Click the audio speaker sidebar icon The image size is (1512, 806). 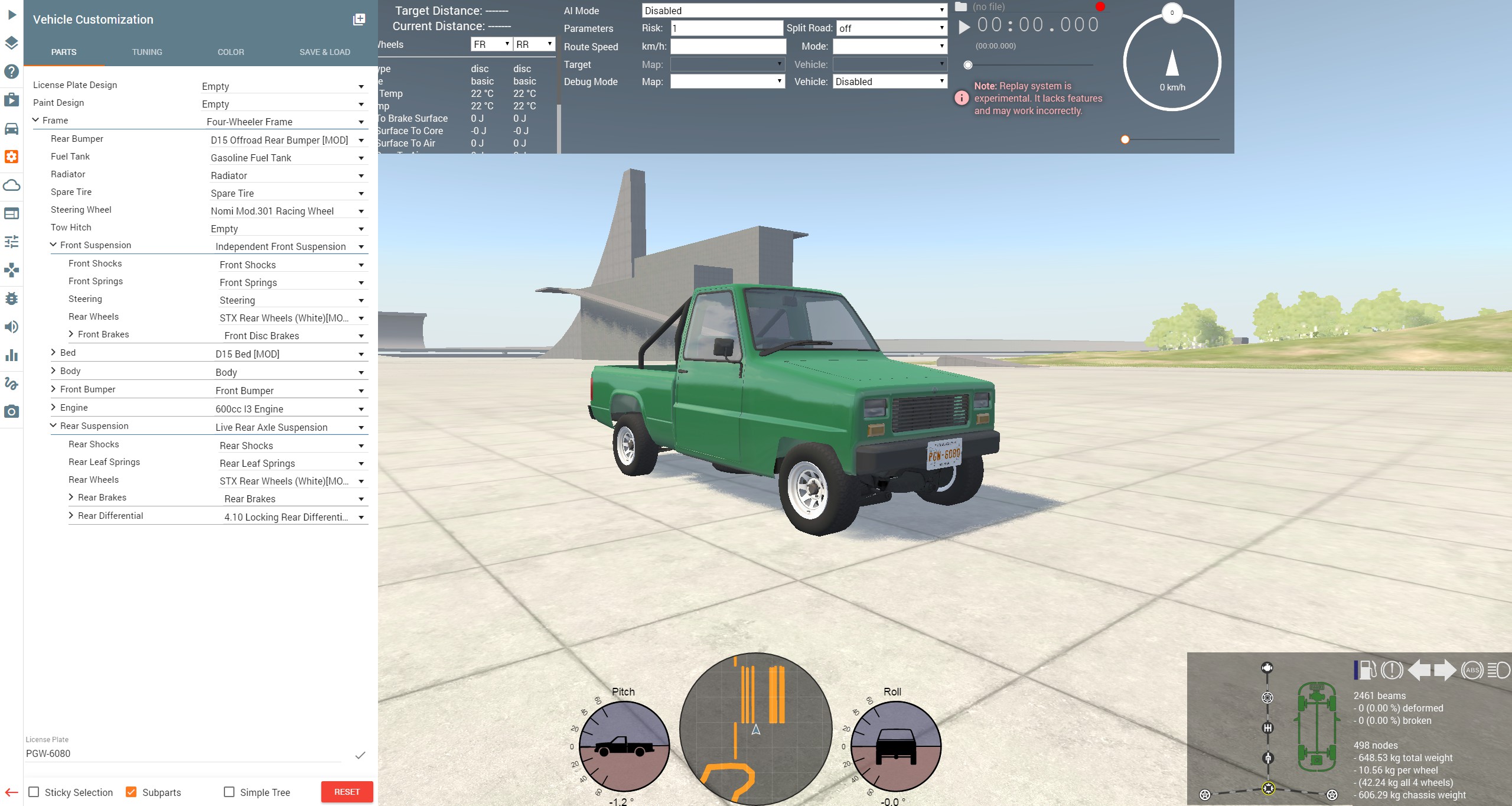click(x=11, y=327)
